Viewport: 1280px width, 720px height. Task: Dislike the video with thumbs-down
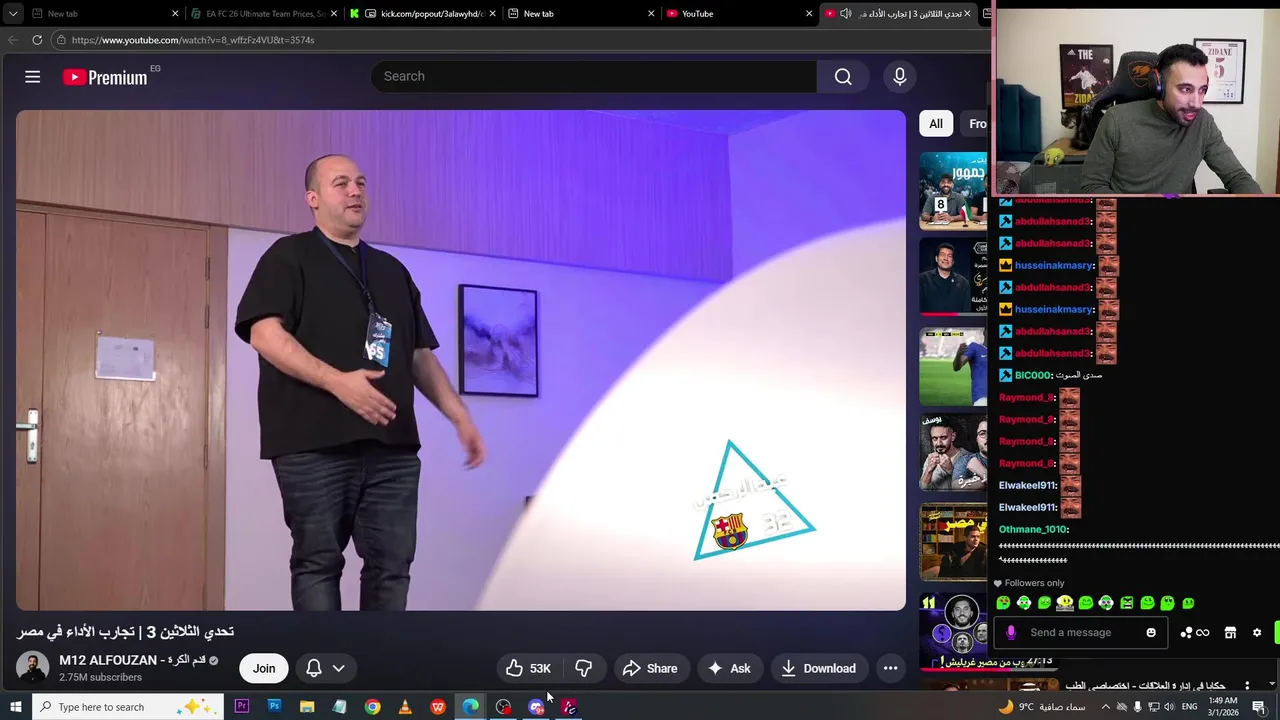pos(584,668)
